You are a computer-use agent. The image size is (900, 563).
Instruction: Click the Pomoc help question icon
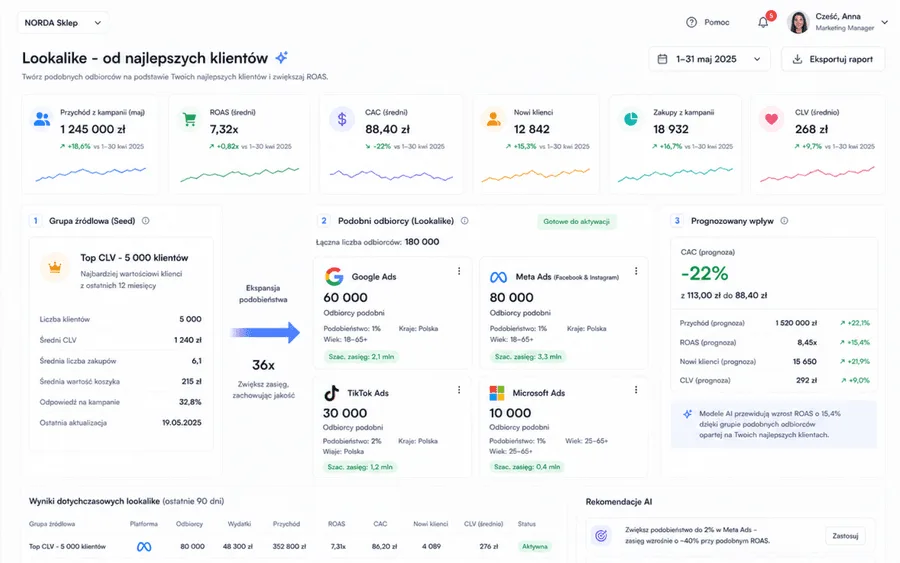(691, 22)
